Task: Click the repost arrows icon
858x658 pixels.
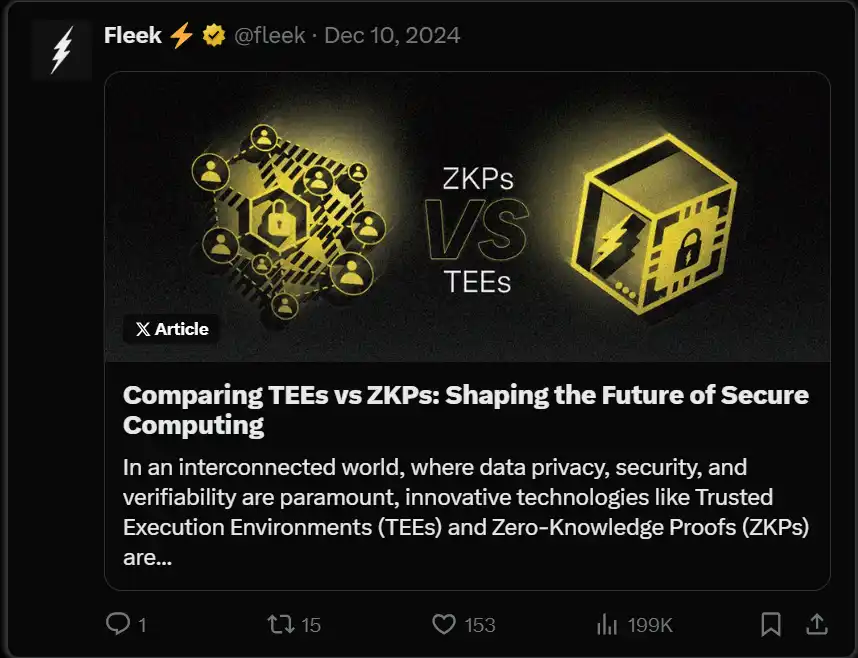Action: pyautogui.click(x=281, y=625)
